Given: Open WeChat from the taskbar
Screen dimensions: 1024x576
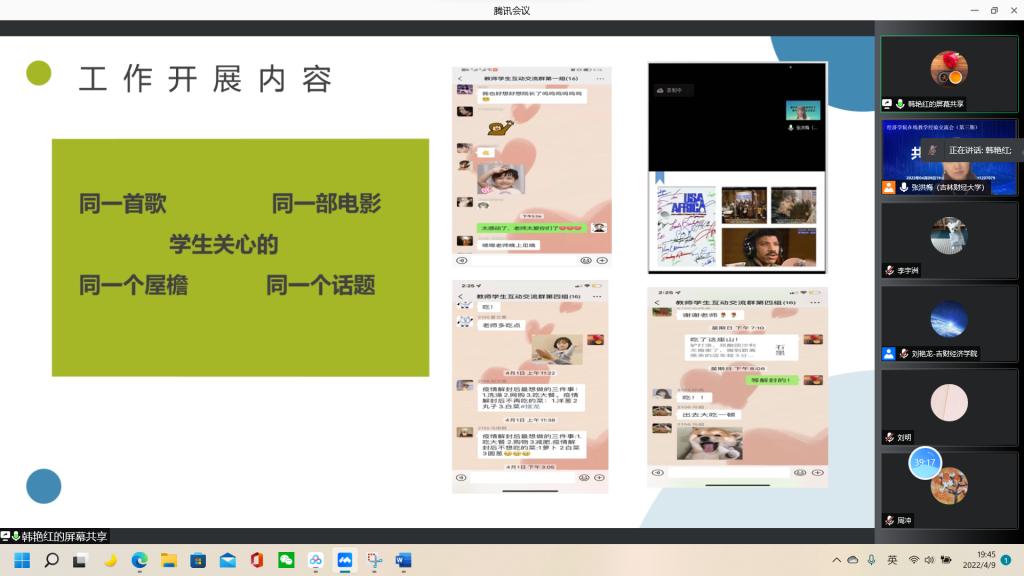Looking at the screenshot, I should (286, 560).
